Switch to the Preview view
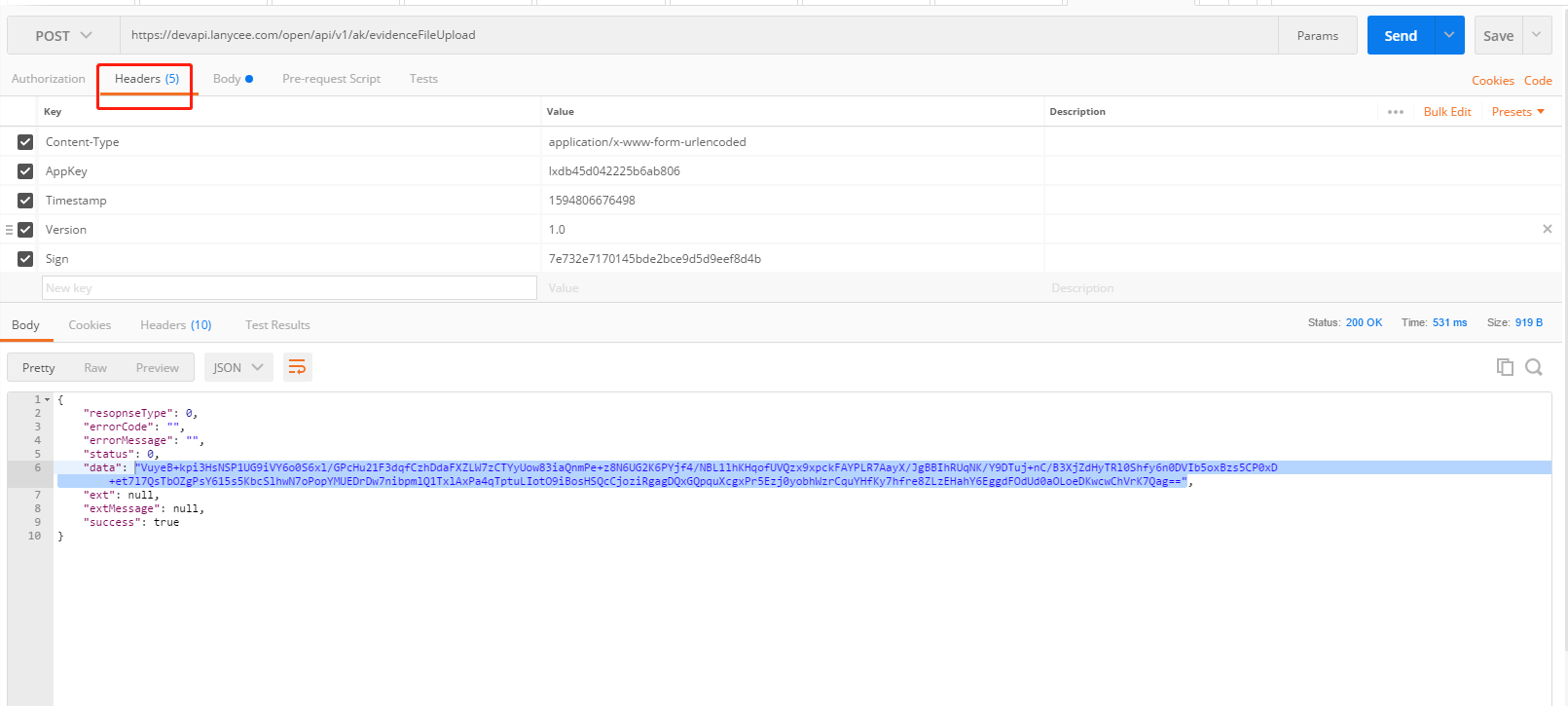 (158, 368)
